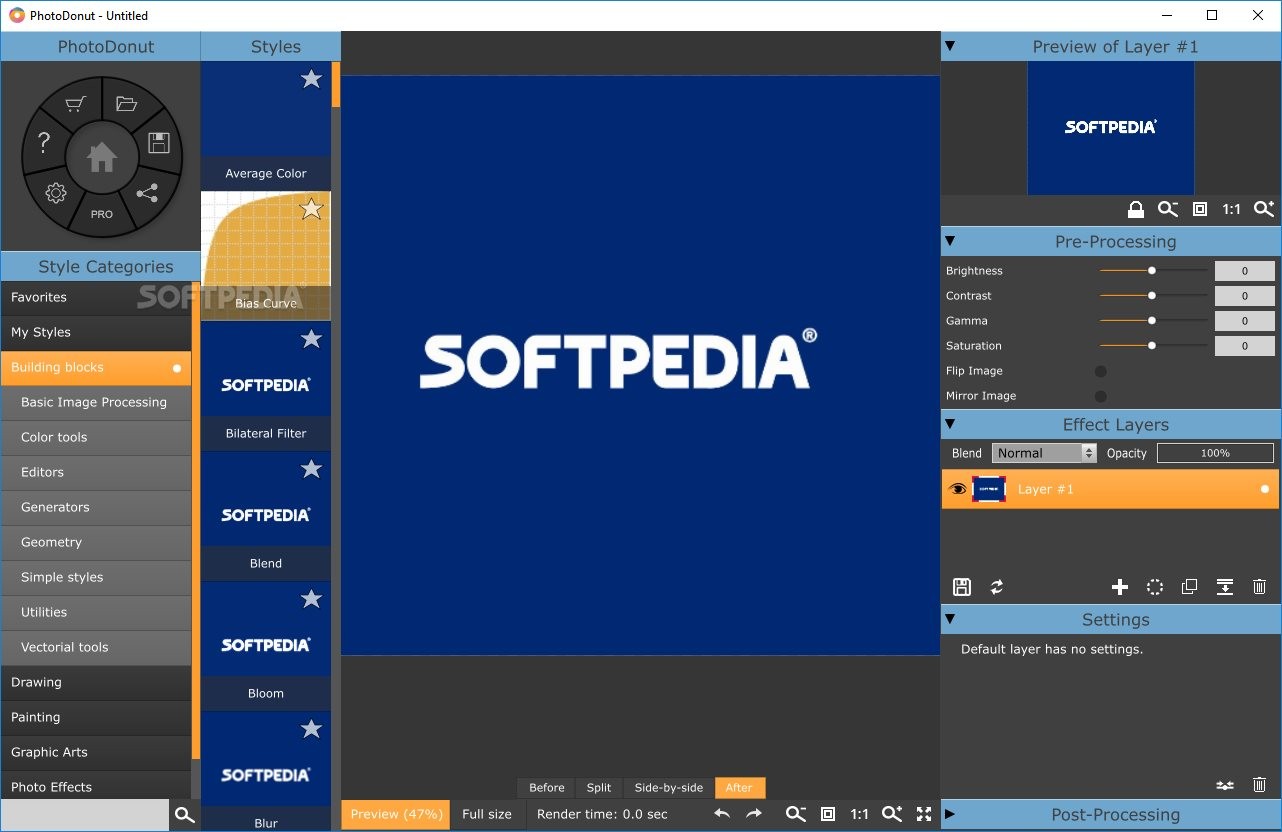Toggle Layer #1 visibility eye
This screenshot has width=1282, height=832.
[x=957, y=489]
